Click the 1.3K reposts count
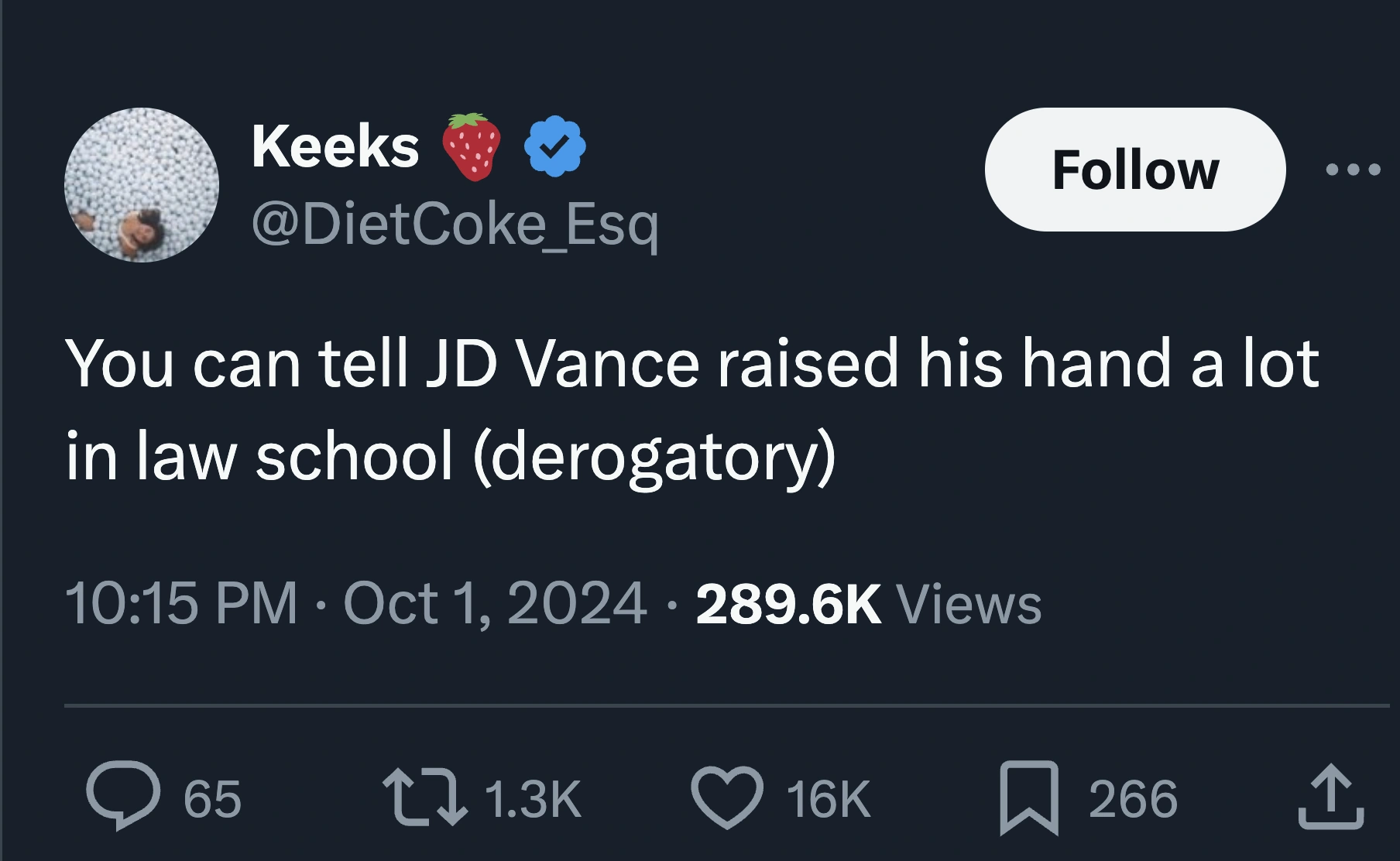Viewport: 1400px width, 861px height. pos(533,799)
